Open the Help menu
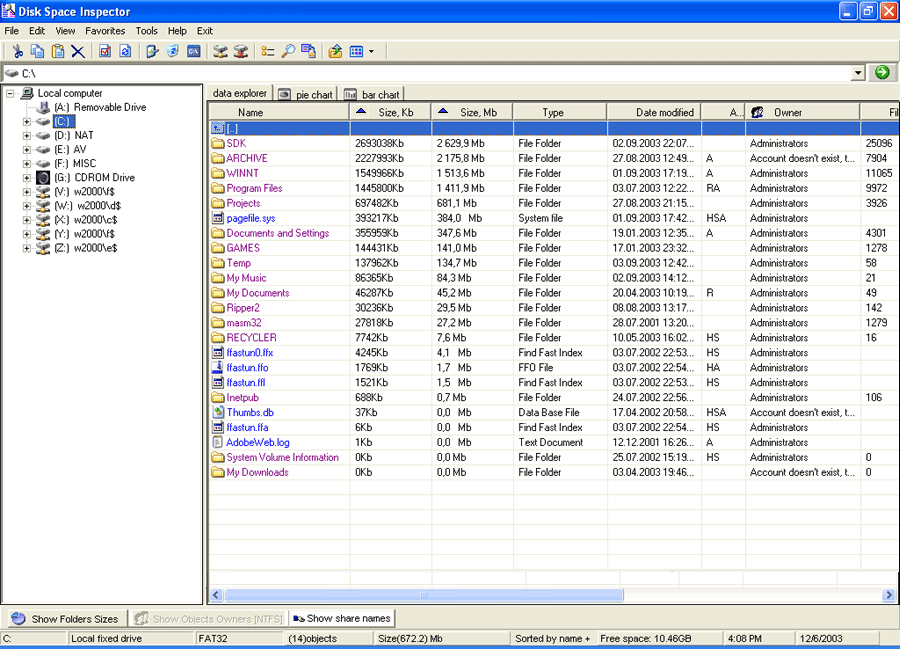Screen dimensions: 900x649 pos(177,31)
